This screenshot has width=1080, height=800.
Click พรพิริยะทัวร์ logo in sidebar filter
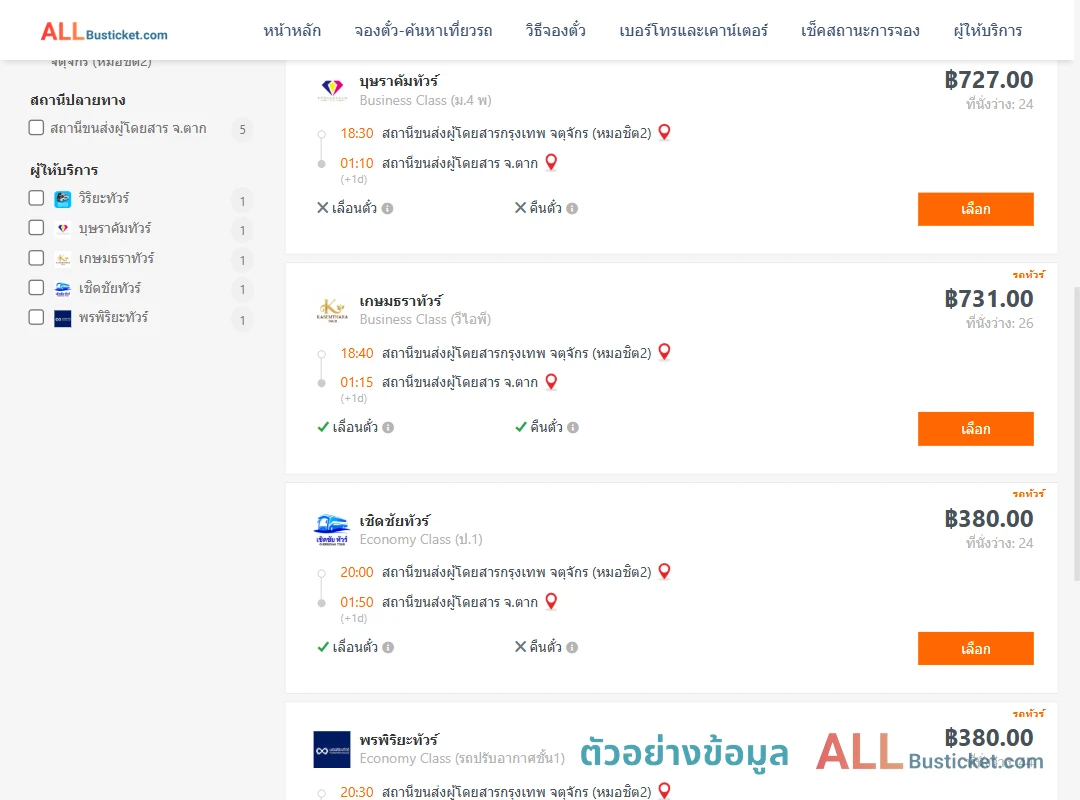pyautogui.click(x=63, y=318)
